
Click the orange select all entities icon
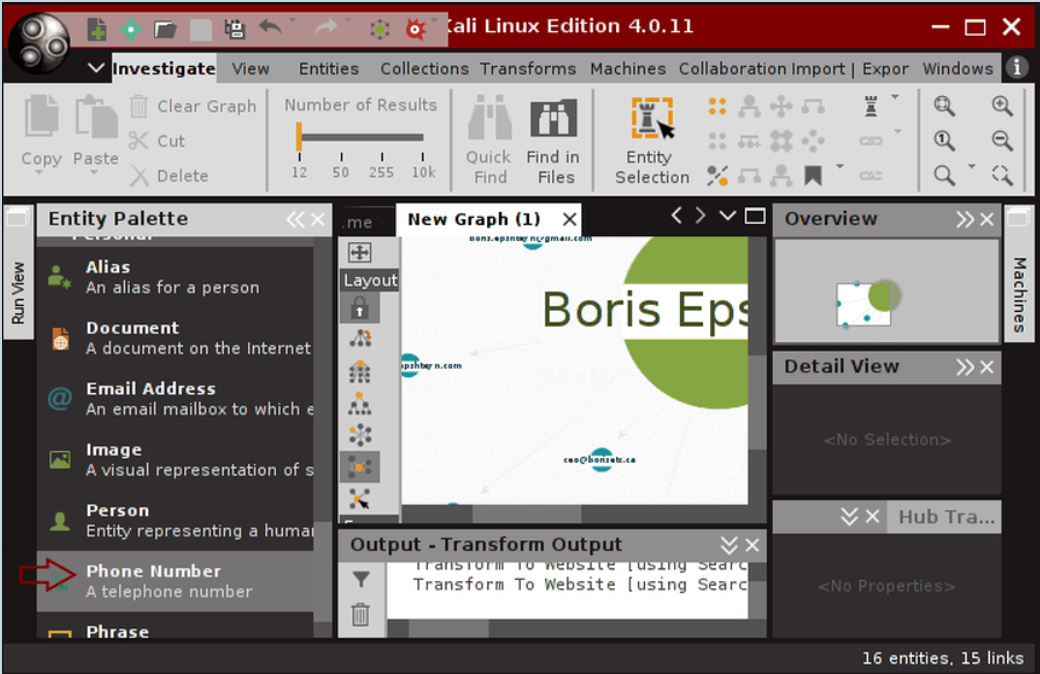[x=717, y=106]
